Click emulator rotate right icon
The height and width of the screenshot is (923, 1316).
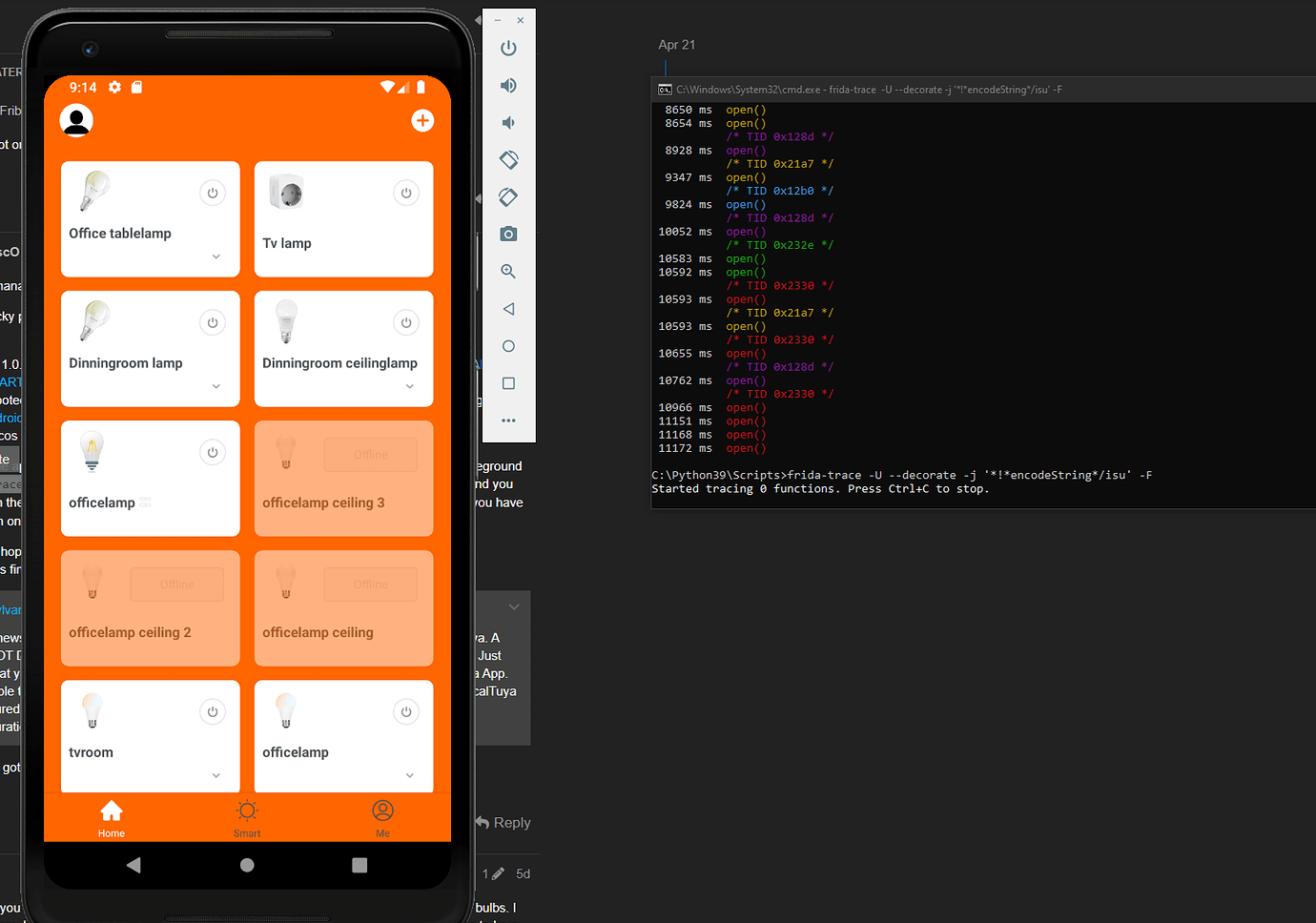coord(508,196)
